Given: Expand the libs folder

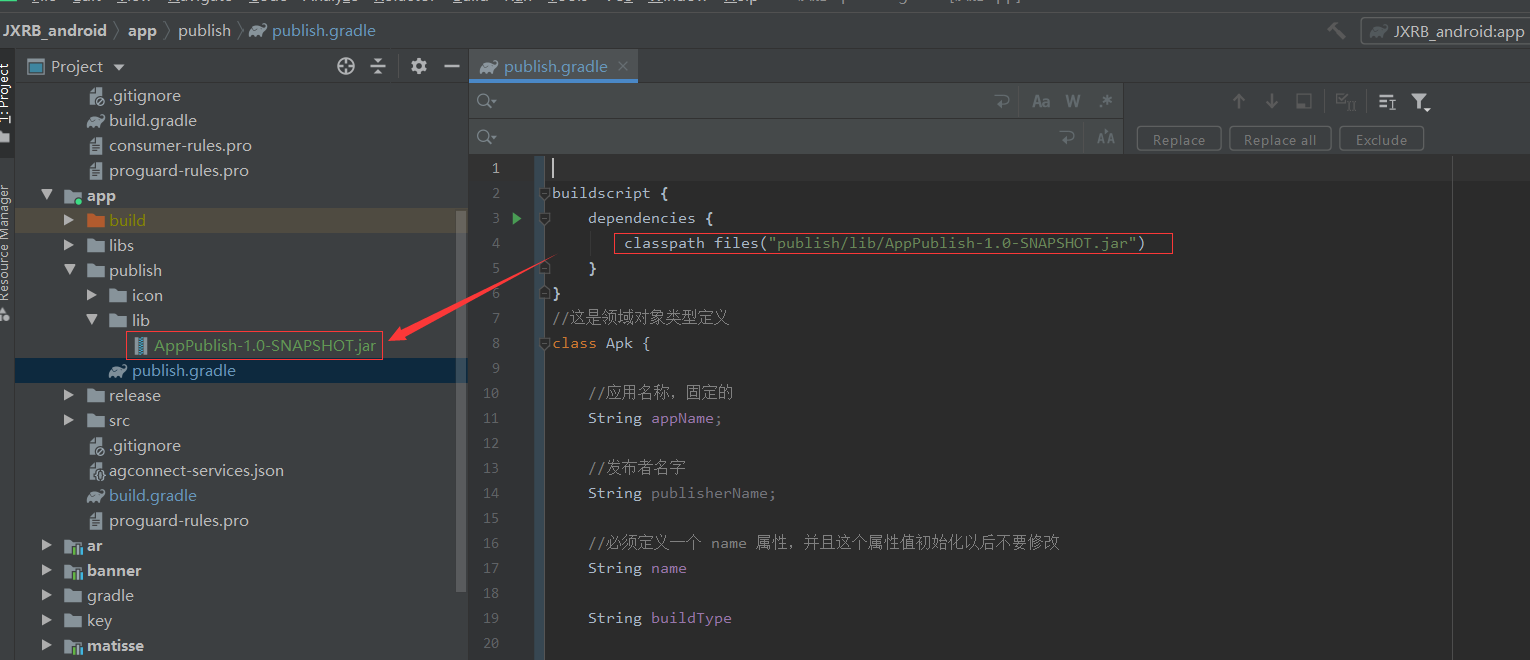Looking at the screenshot, I should [69, 245].
